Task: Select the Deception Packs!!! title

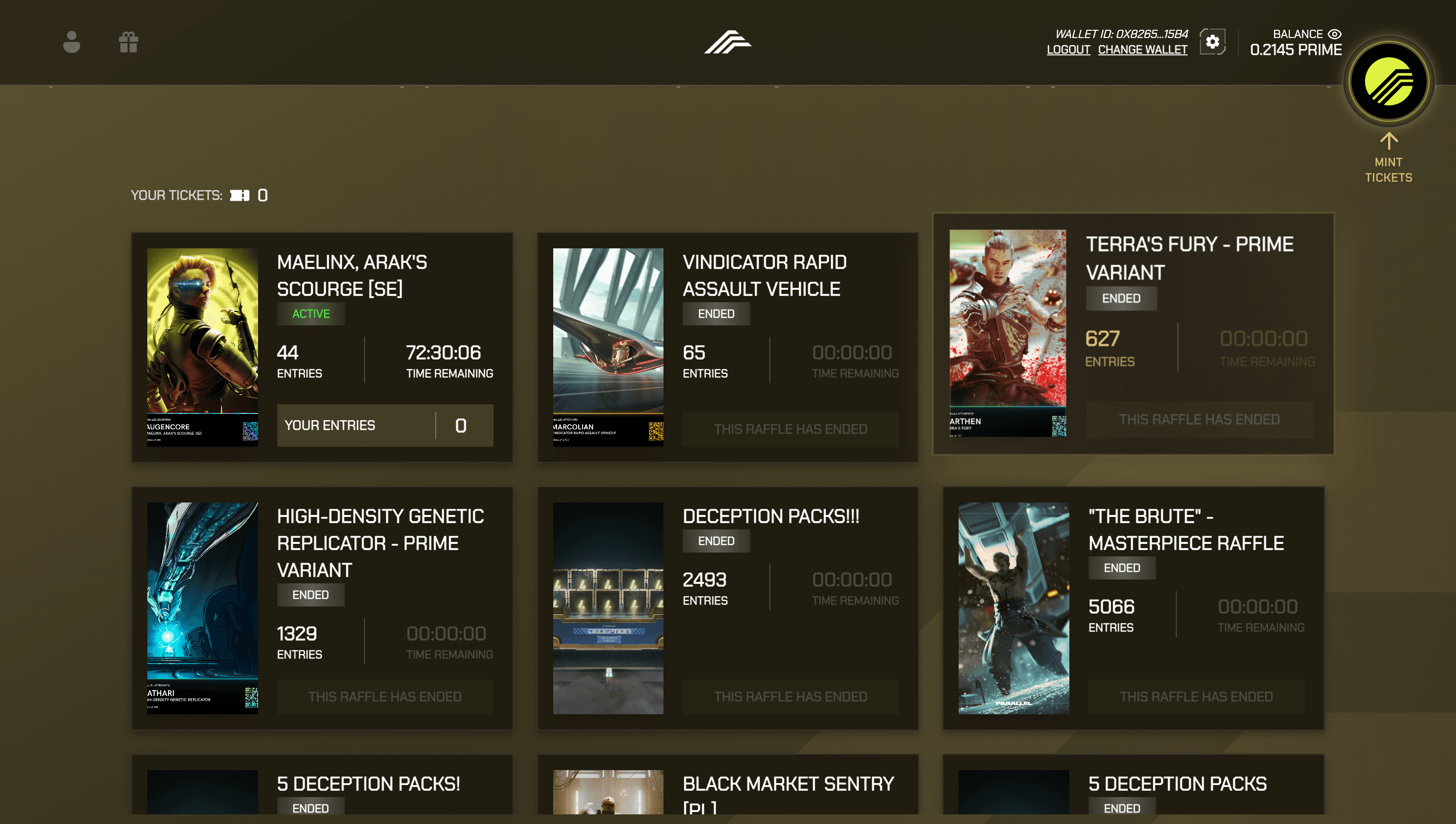Action: (x=771, y=516)
